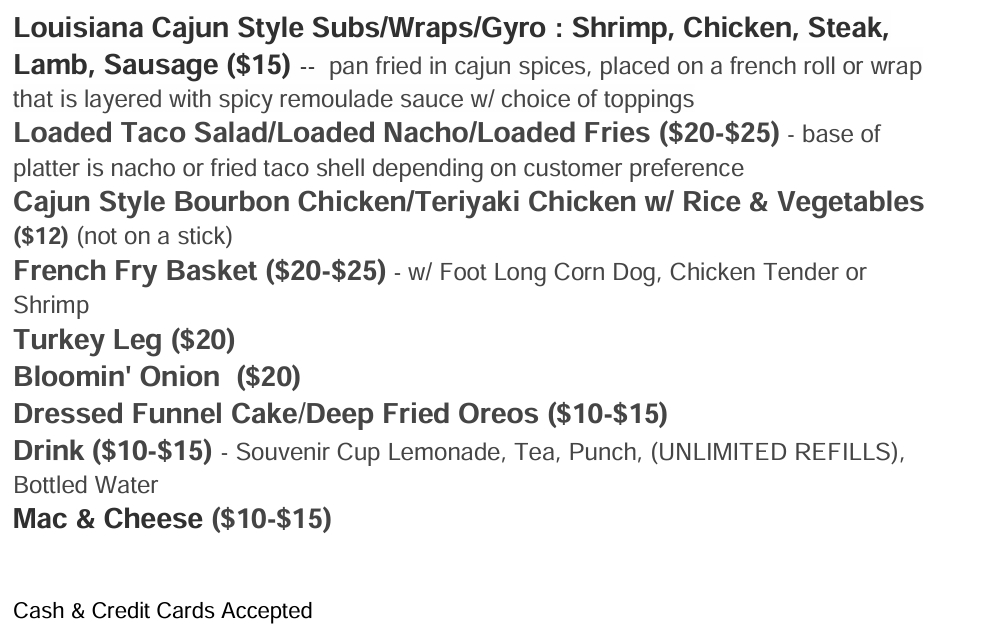Click the Drink ($10-$15) heading
Image resolution: width=991 pixels, height=639 pixels.
[x=112, y=451]
